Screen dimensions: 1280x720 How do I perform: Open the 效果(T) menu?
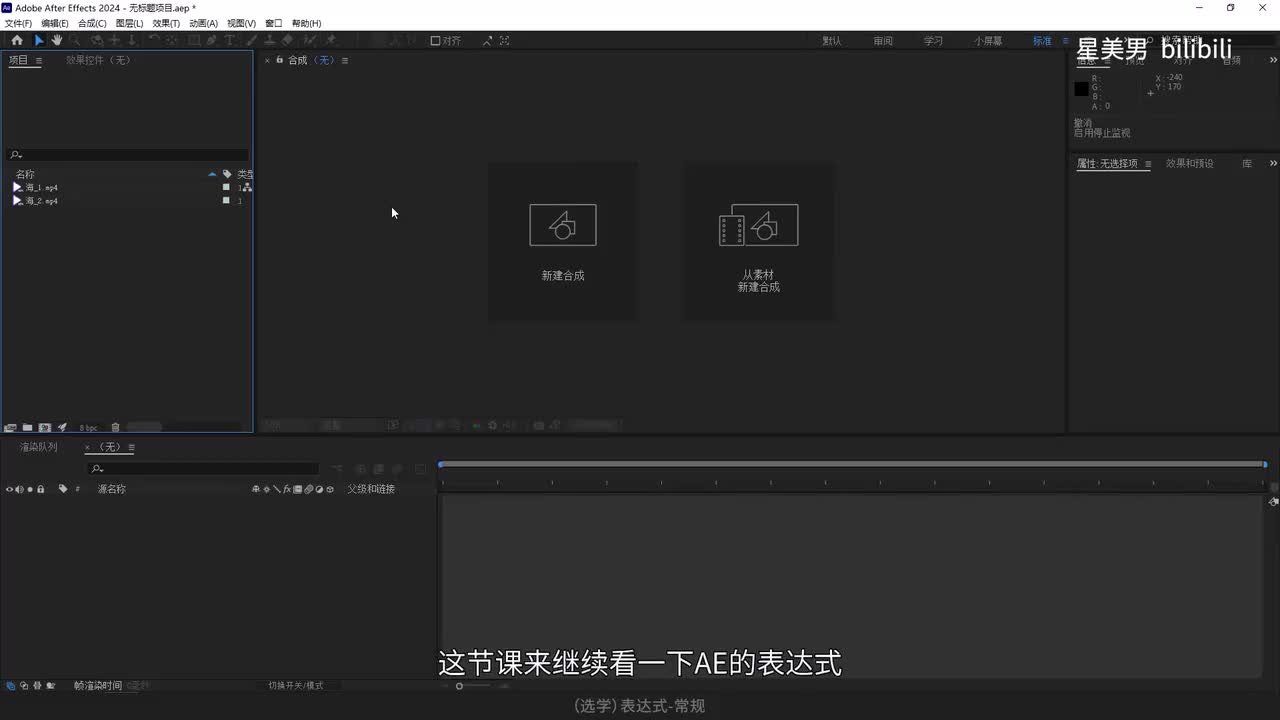coord(166,23)
